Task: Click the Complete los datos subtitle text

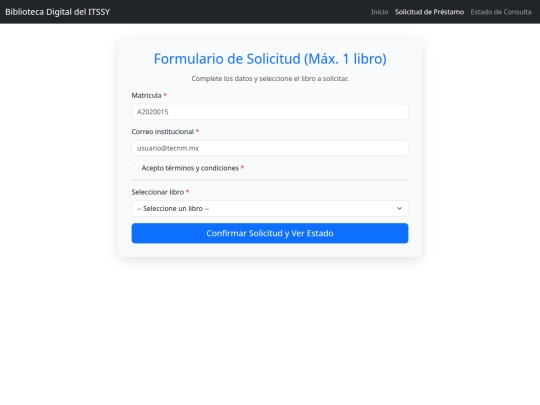Action: click(x=270, y=79)
